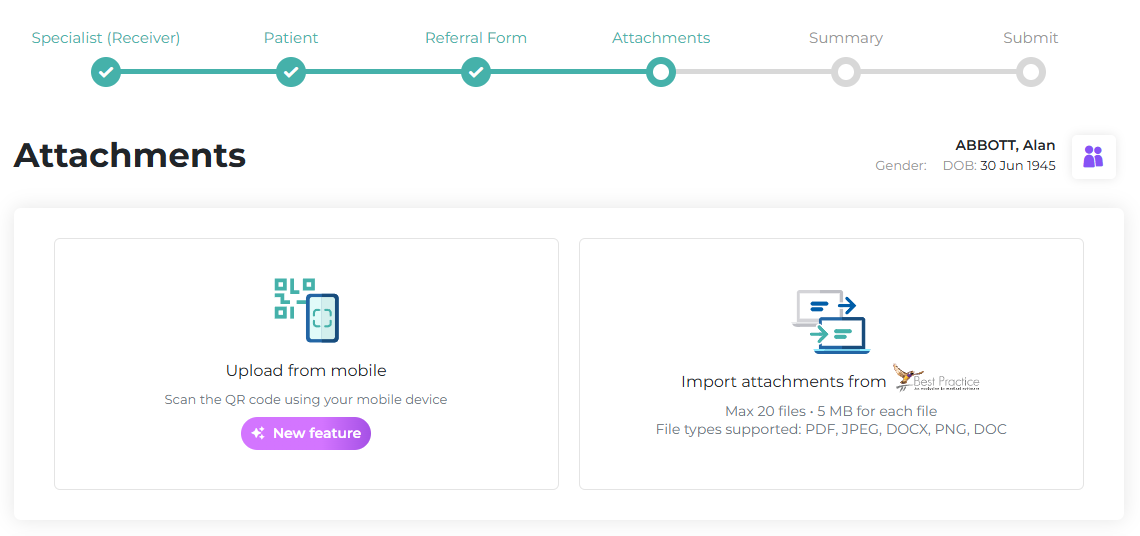1140x536 pixels.
Task: Click the Submit step circle
Action: [1031, 72]
